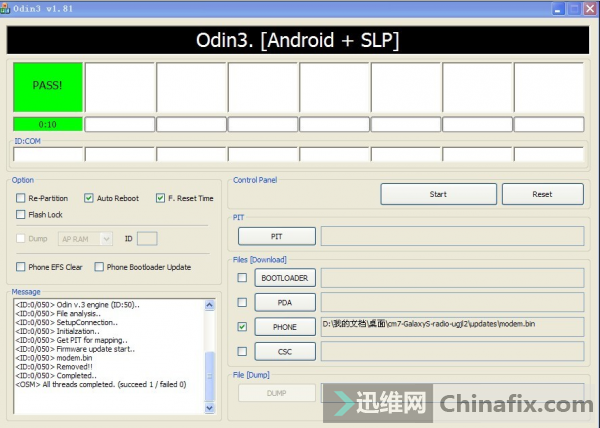Tick the Phone EFS Clear checkbox
This screenshot has width=600, height=428.
[x=21, y=267]
